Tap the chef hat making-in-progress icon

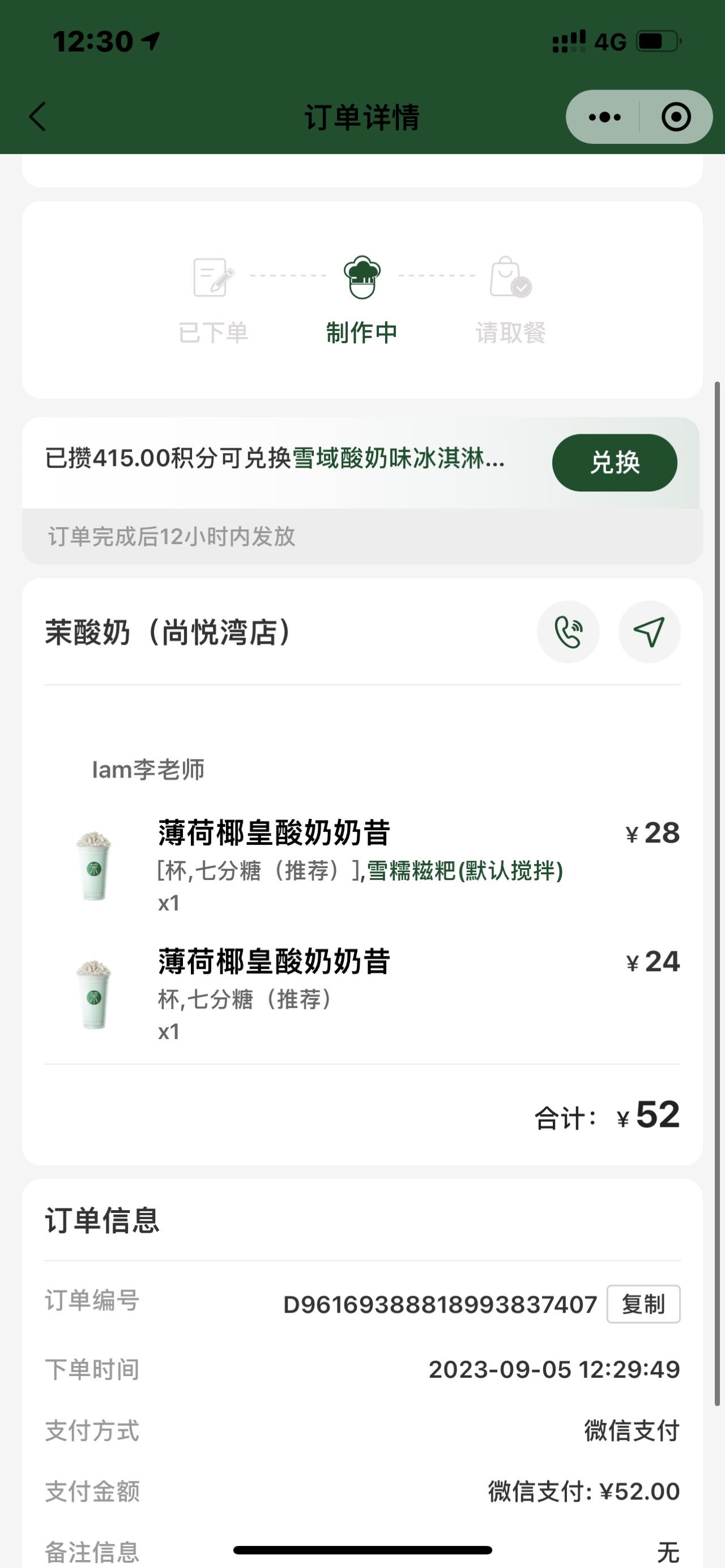pyautogui.click(x=362, y=277)
